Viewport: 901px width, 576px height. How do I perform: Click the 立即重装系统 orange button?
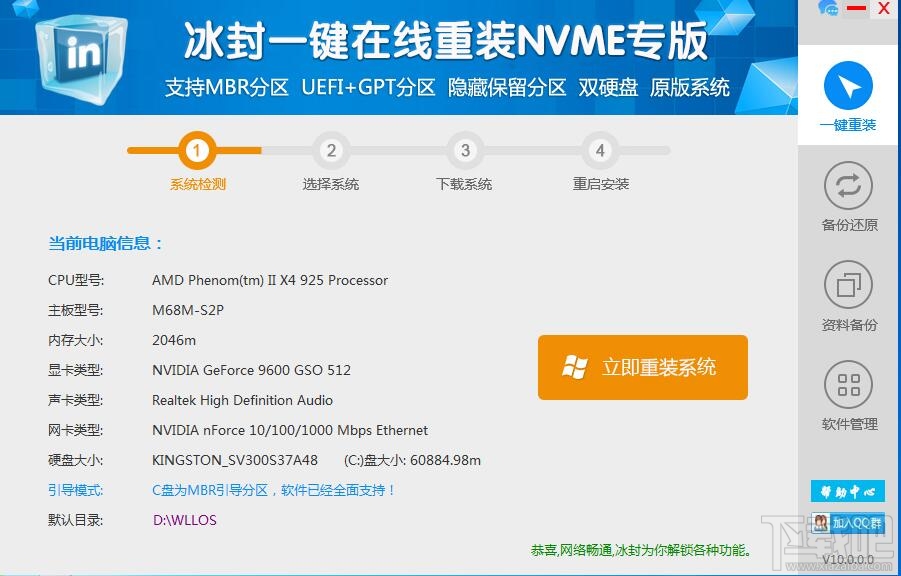[642, 367]
